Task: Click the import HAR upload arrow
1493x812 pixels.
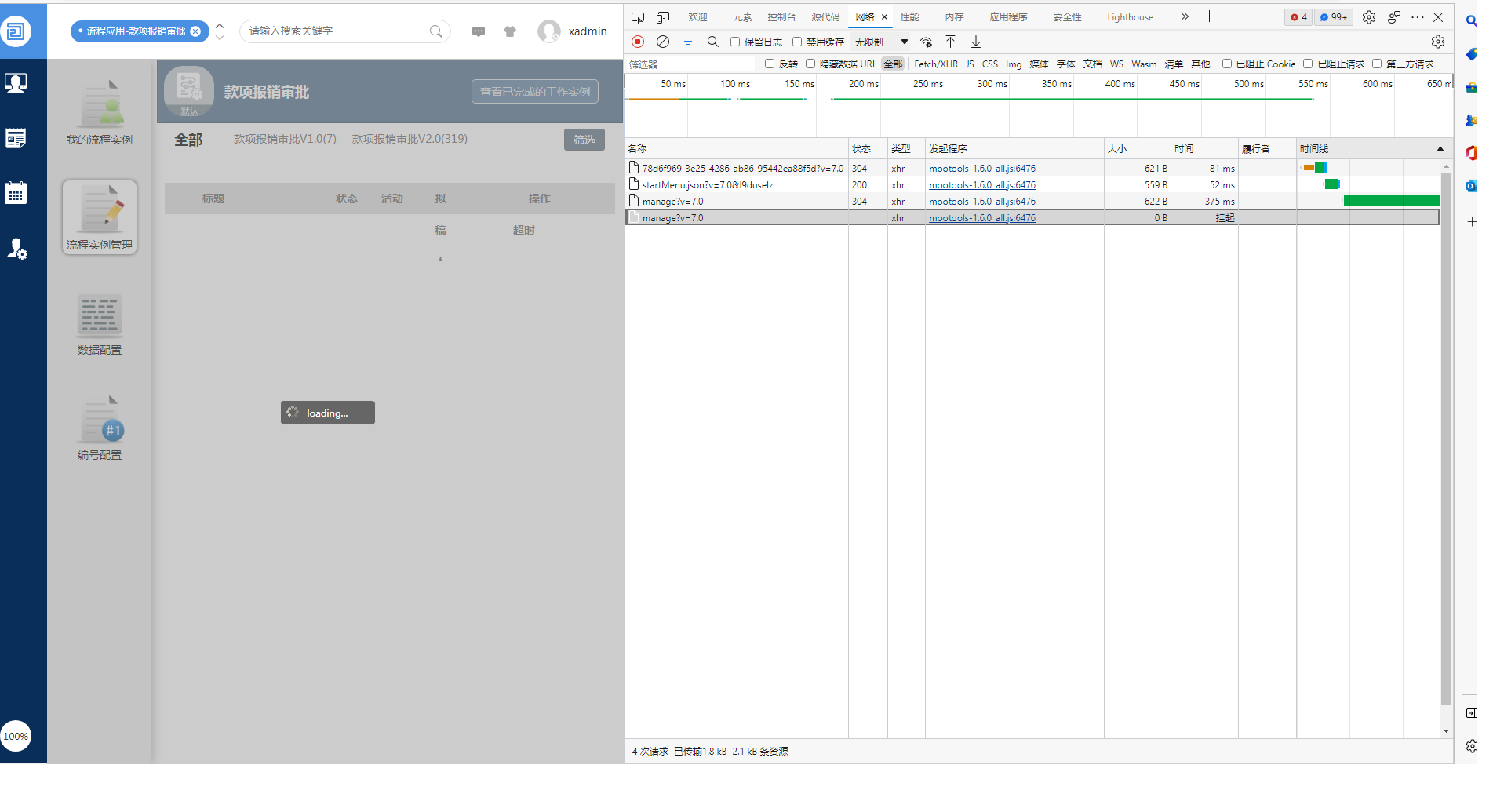Action: tap(950, 42)
